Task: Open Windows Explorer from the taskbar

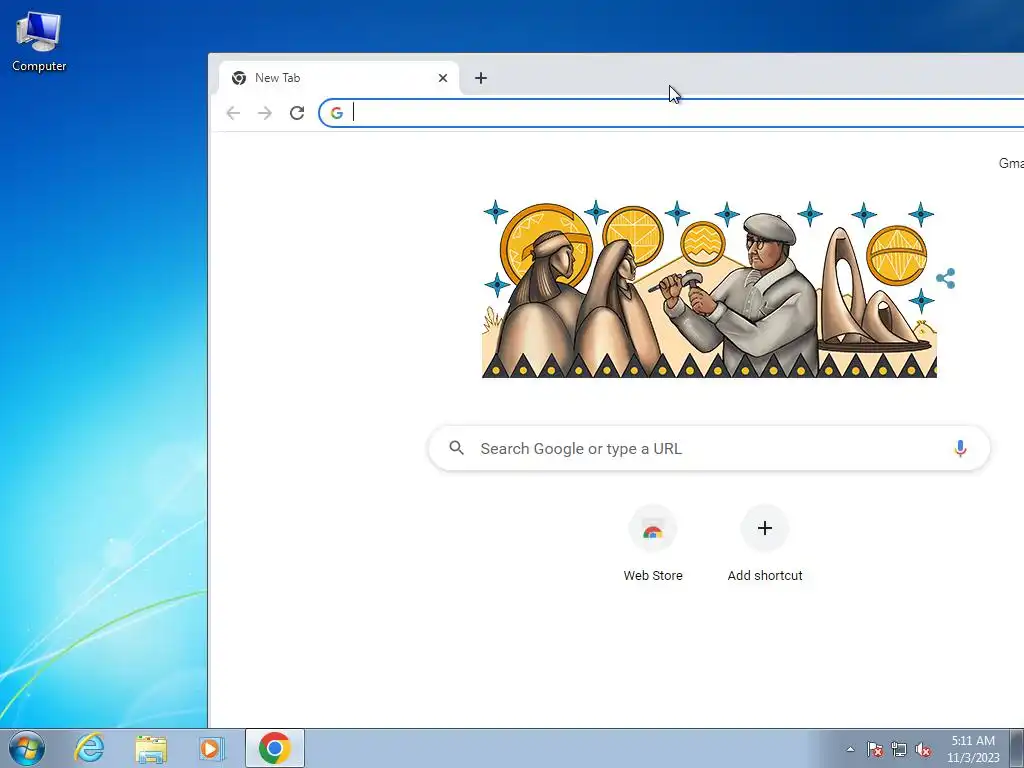Action: coord(151,748)
